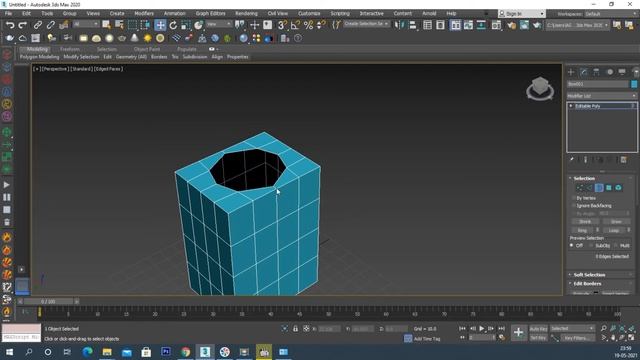Select the Preview Selection Off radio button
Viewport: 640px width, 360px height.
(x=571, y=245)
